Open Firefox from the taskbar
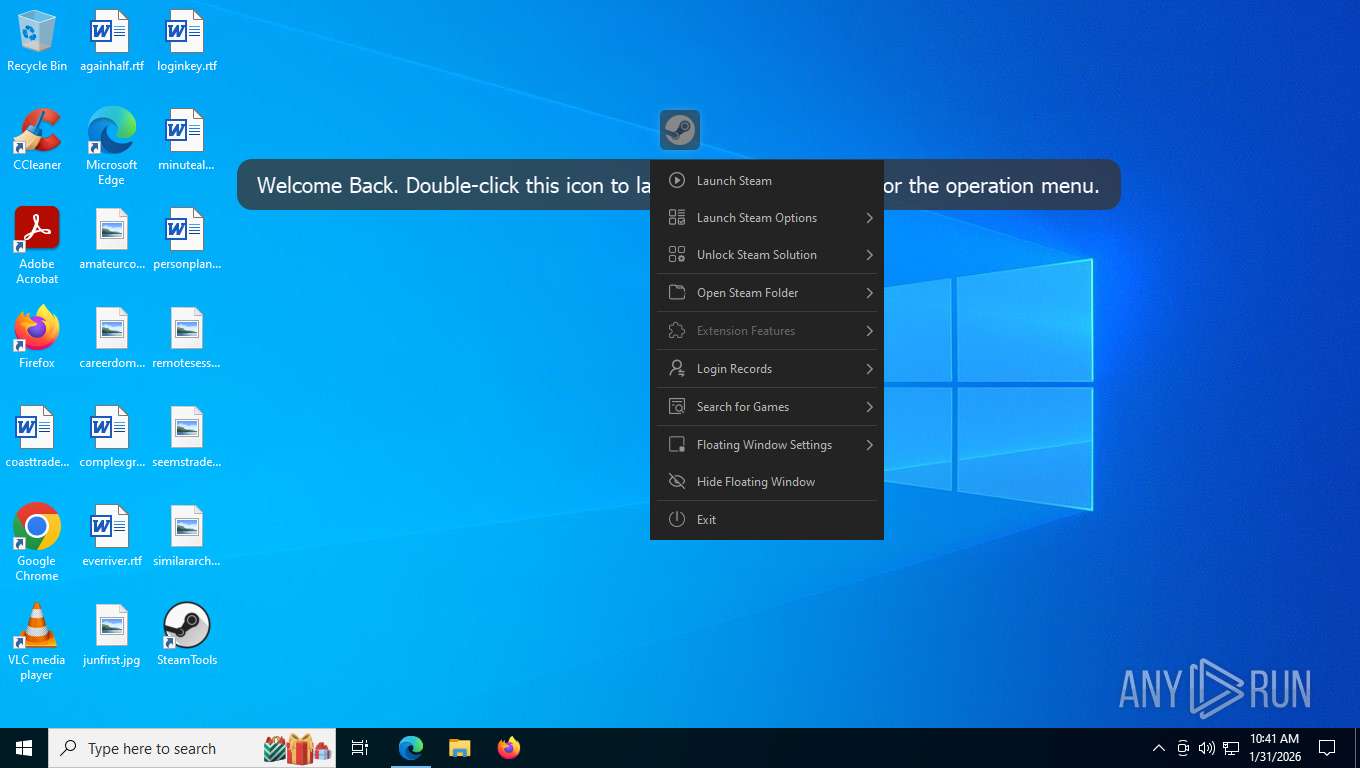 tap(509, 748)
